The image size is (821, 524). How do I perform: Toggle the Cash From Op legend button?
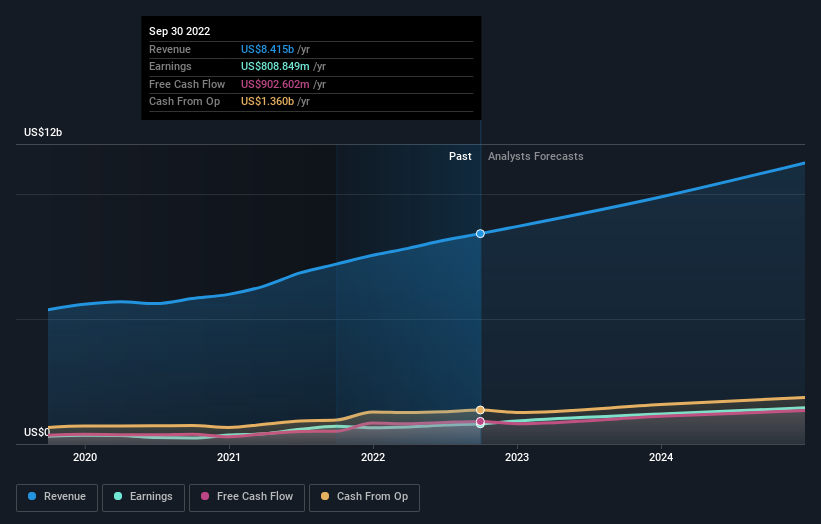tap(364, 497)
